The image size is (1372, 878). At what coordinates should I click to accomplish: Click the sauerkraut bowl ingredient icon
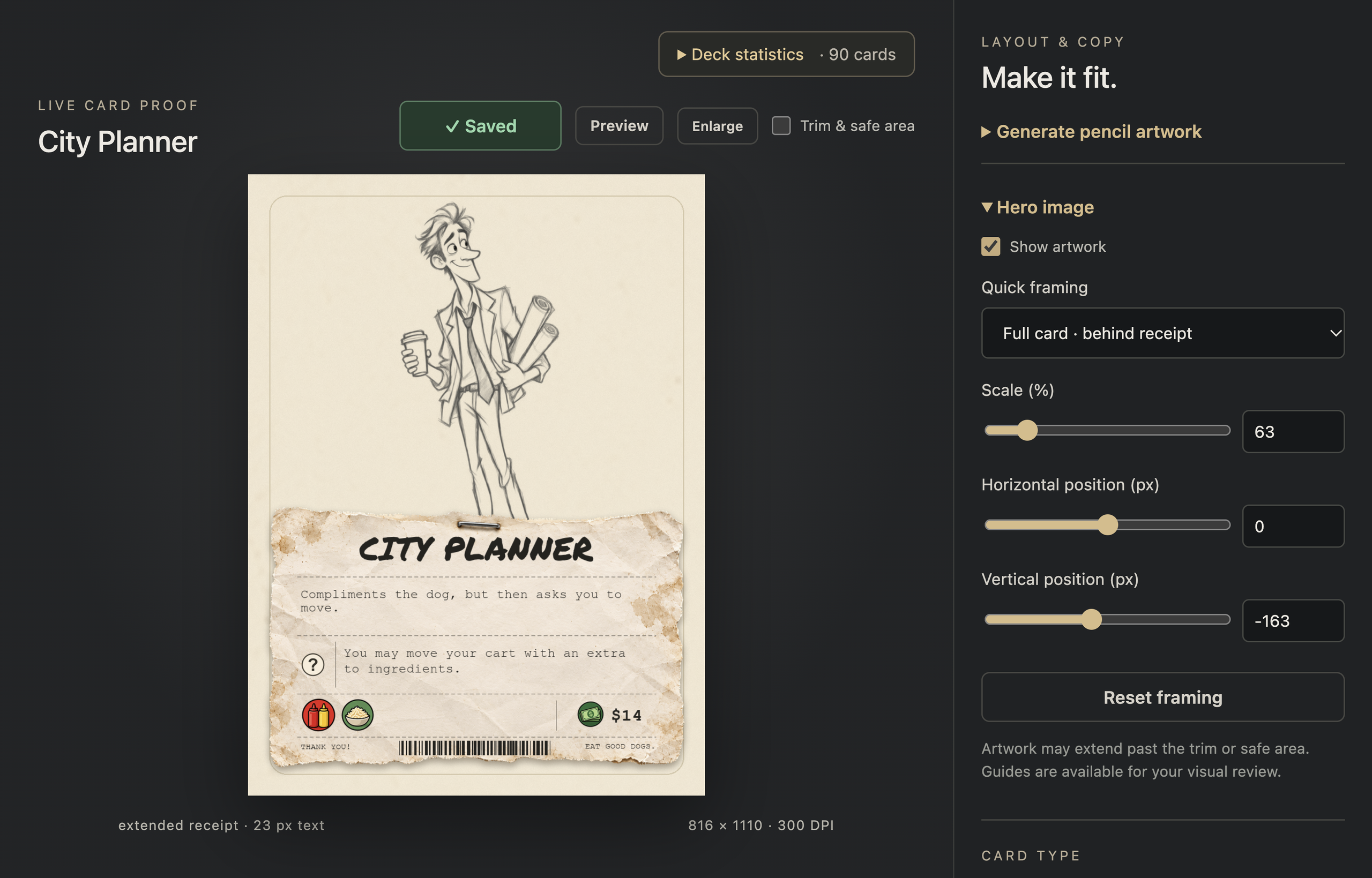point(357,715)
